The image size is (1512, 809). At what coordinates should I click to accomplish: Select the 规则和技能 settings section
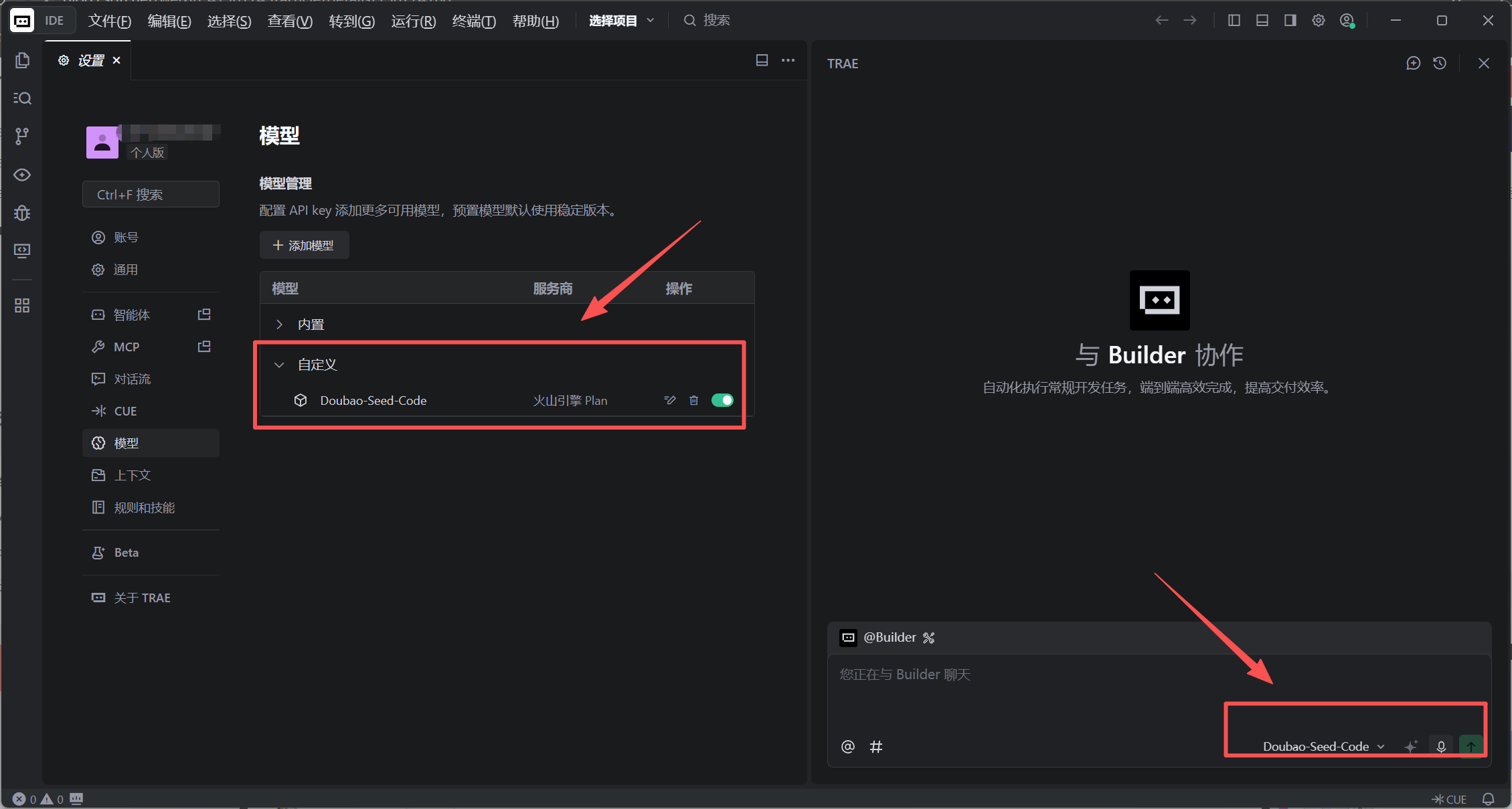coord(144,508)
